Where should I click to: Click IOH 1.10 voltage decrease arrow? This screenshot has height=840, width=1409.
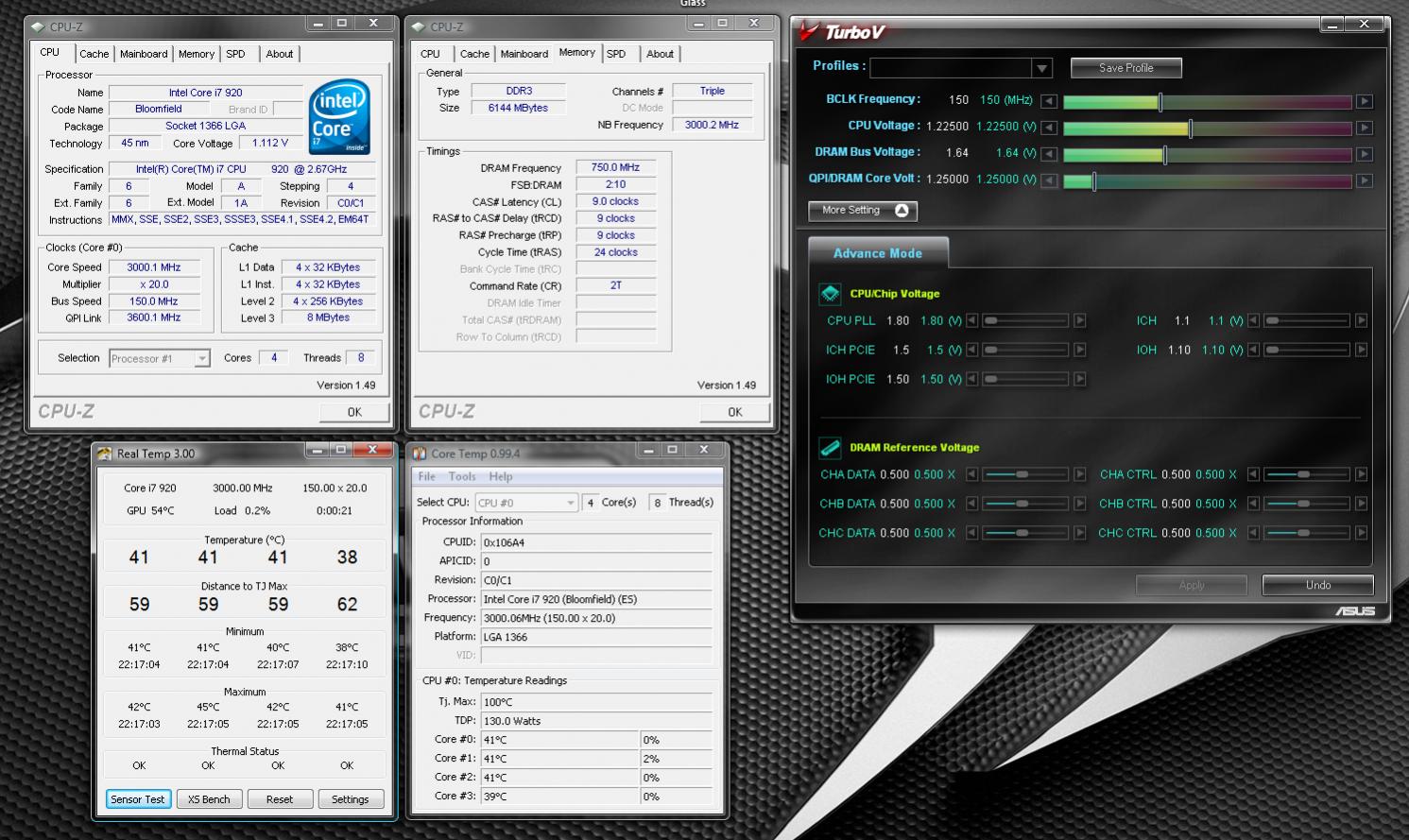coord(1253,351)
